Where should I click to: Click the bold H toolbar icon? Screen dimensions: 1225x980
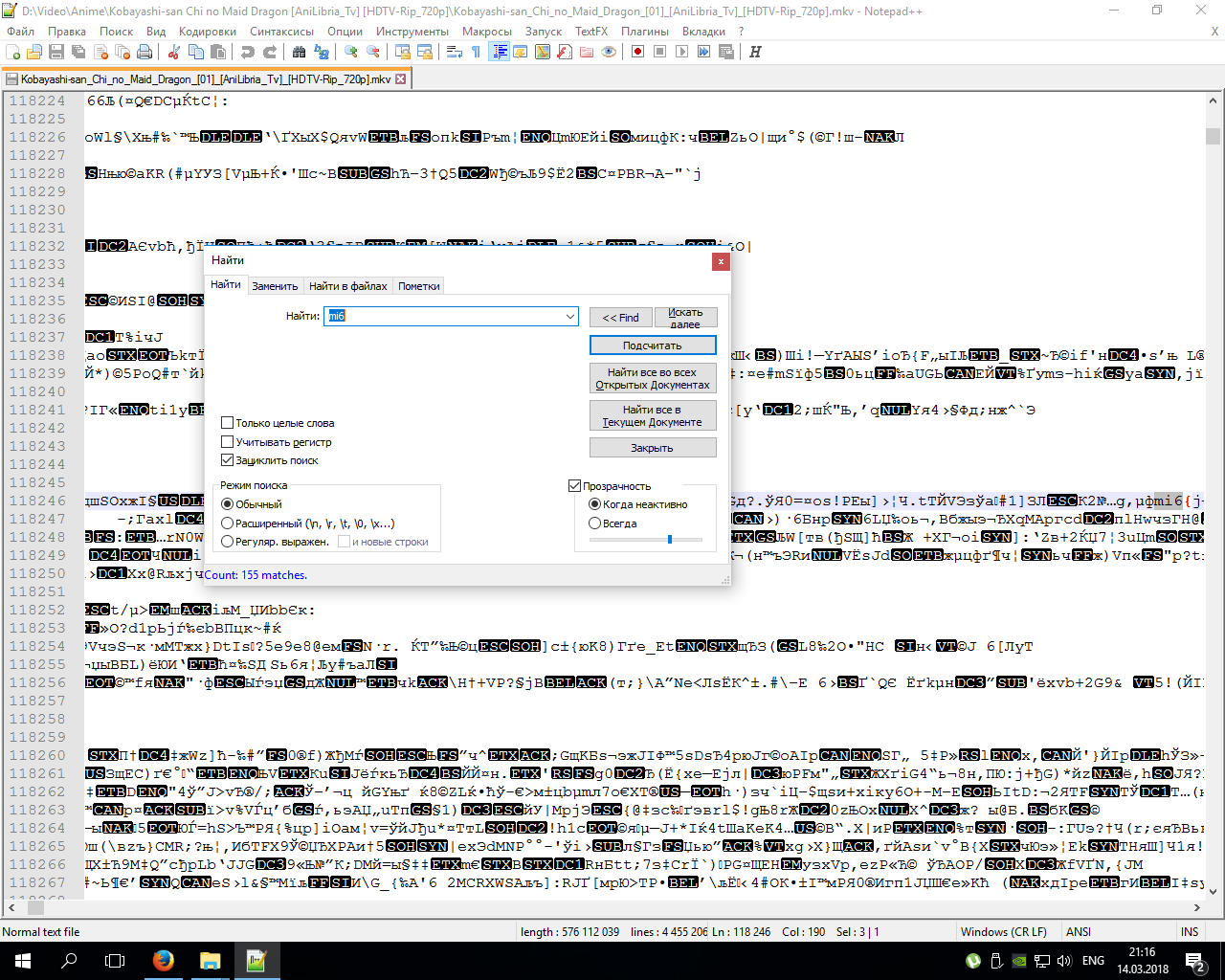pyautogui.click(x=755, y=52)
